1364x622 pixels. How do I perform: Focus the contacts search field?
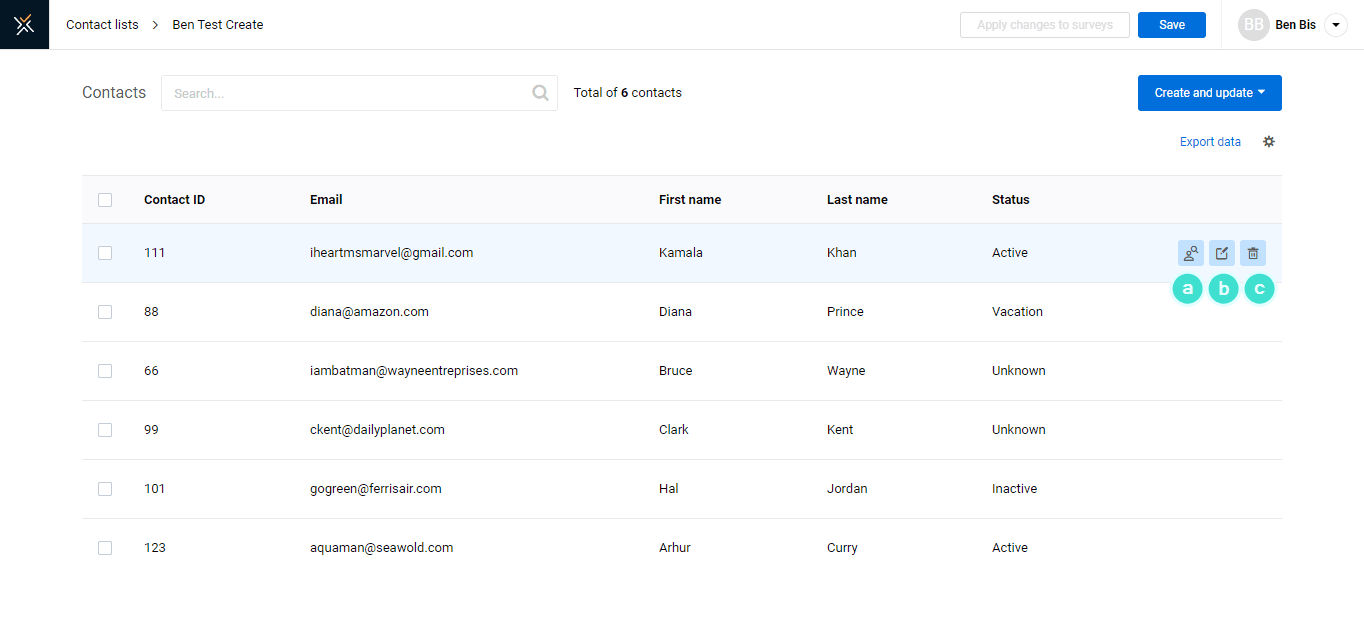[359, 93]
